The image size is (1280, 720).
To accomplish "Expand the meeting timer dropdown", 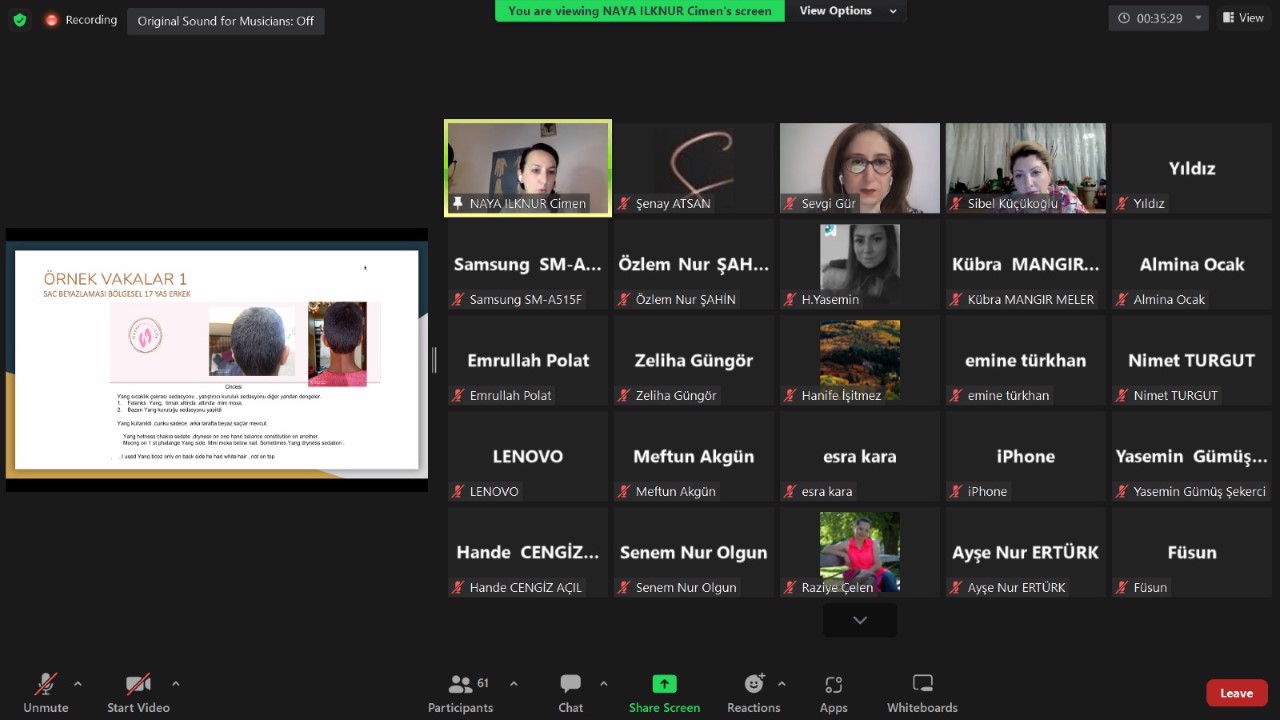I will tap(1198, 18).
